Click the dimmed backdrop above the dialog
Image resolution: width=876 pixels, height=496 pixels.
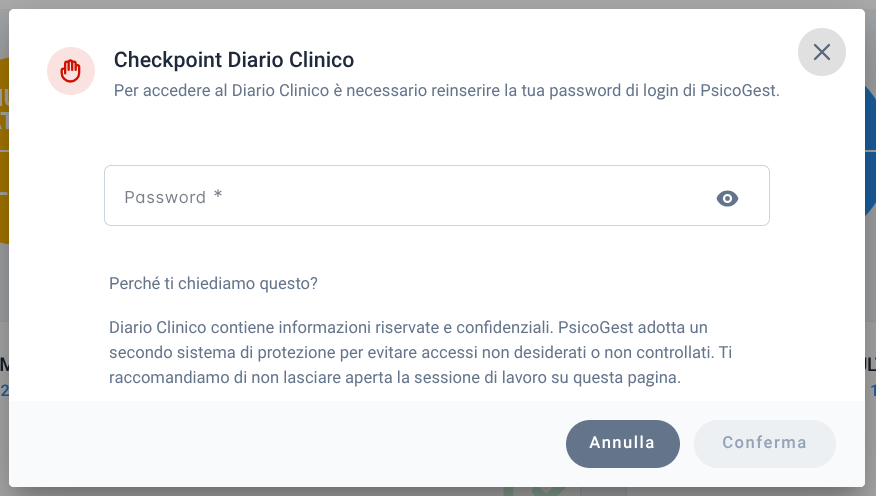(x=438, y=4)
